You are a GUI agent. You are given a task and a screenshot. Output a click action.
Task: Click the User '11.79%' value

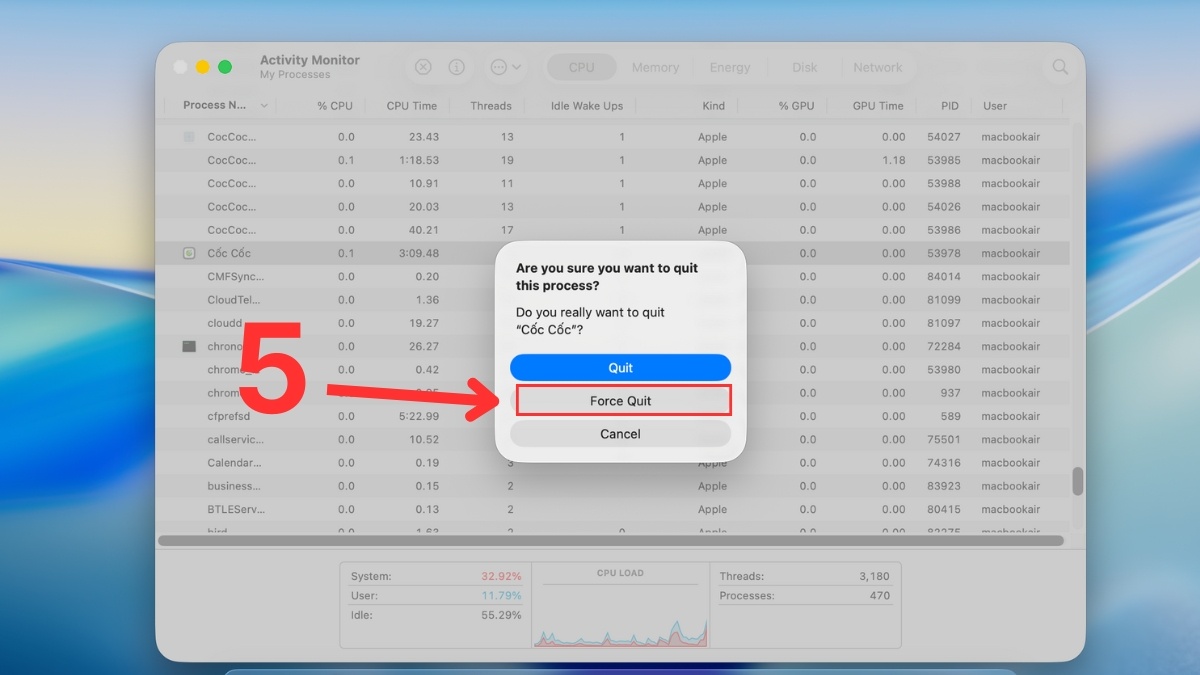coord(501,596)
